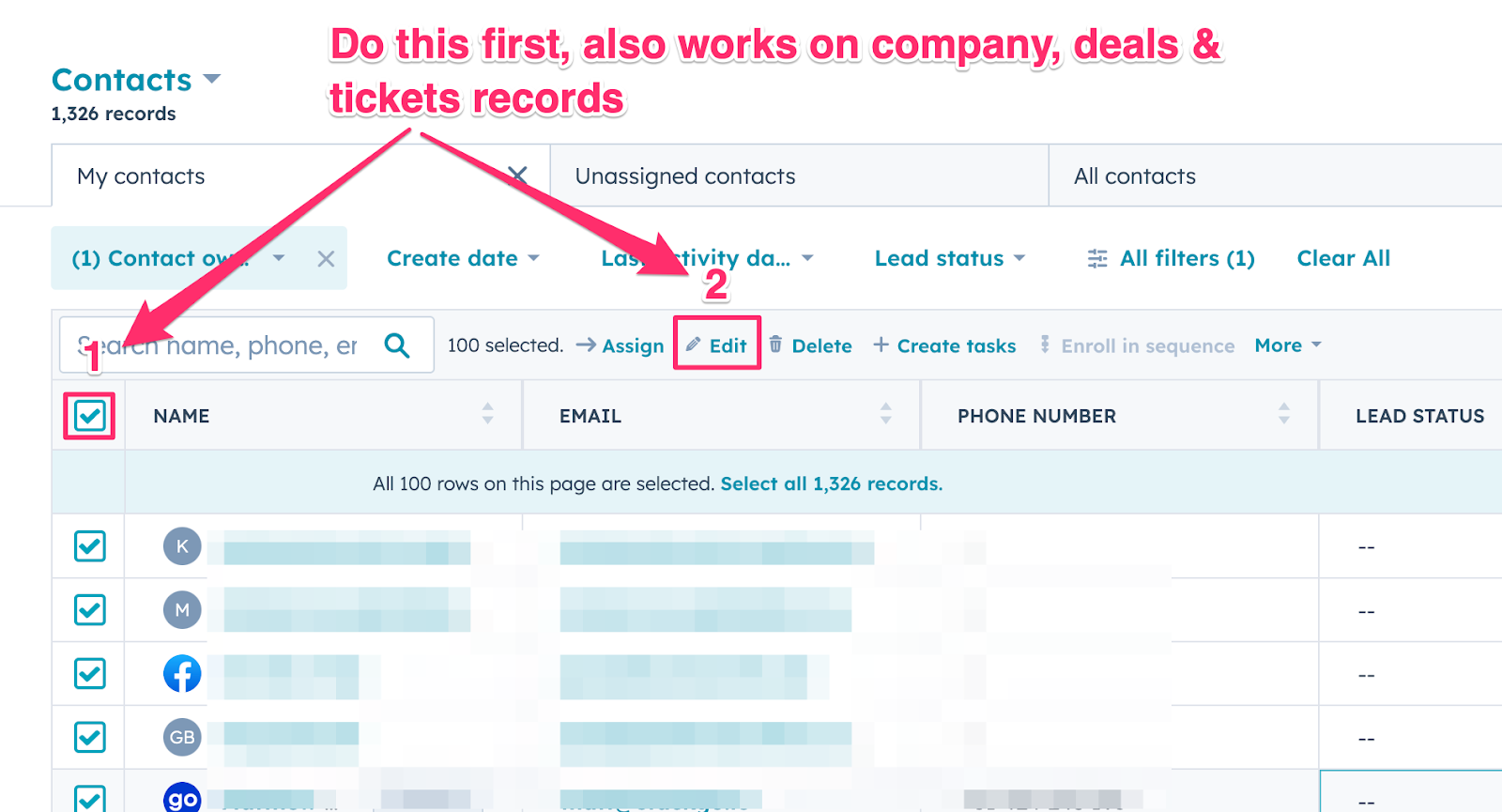Image resolution: width=1502 pixels, height=812 pixels.
Task: Open the Create date filter dropdown
Action: [x=463, y=258]
